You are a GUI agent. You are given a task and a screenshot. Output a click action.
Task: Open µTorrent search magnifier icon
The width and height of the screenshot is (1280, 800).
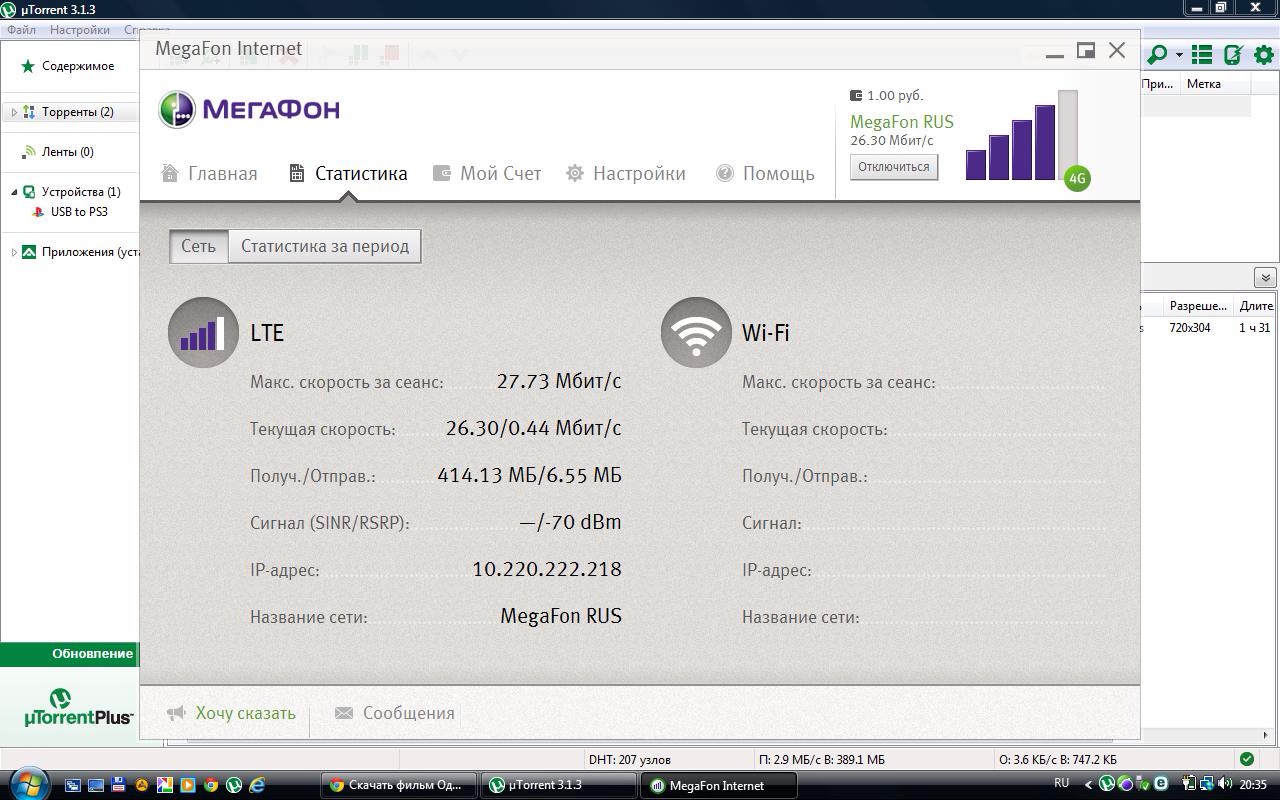(x=1158, y=55)
